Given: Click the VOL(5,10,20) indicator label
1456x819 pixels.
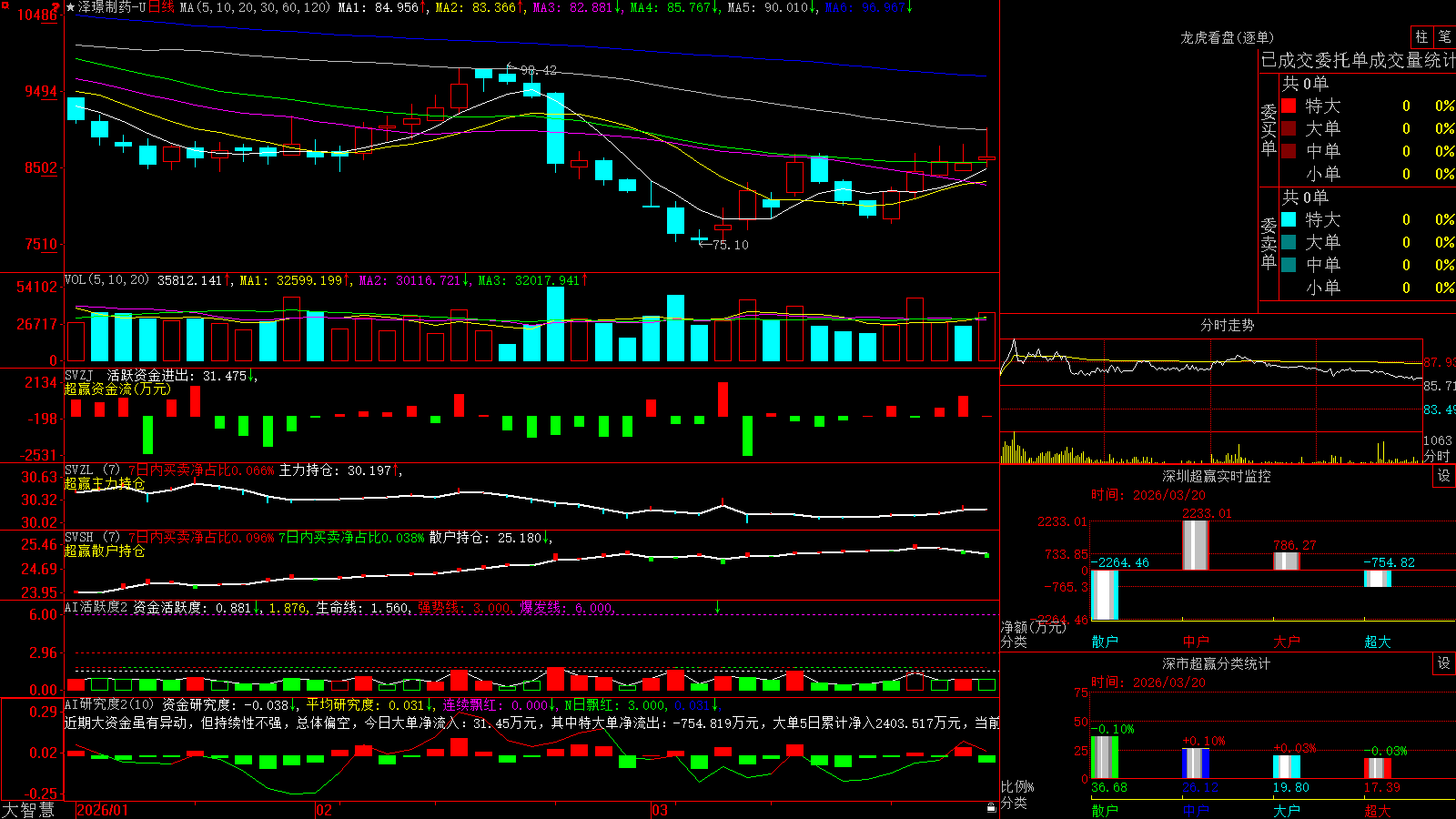Looking at the screenshot, I should point(106,279).
